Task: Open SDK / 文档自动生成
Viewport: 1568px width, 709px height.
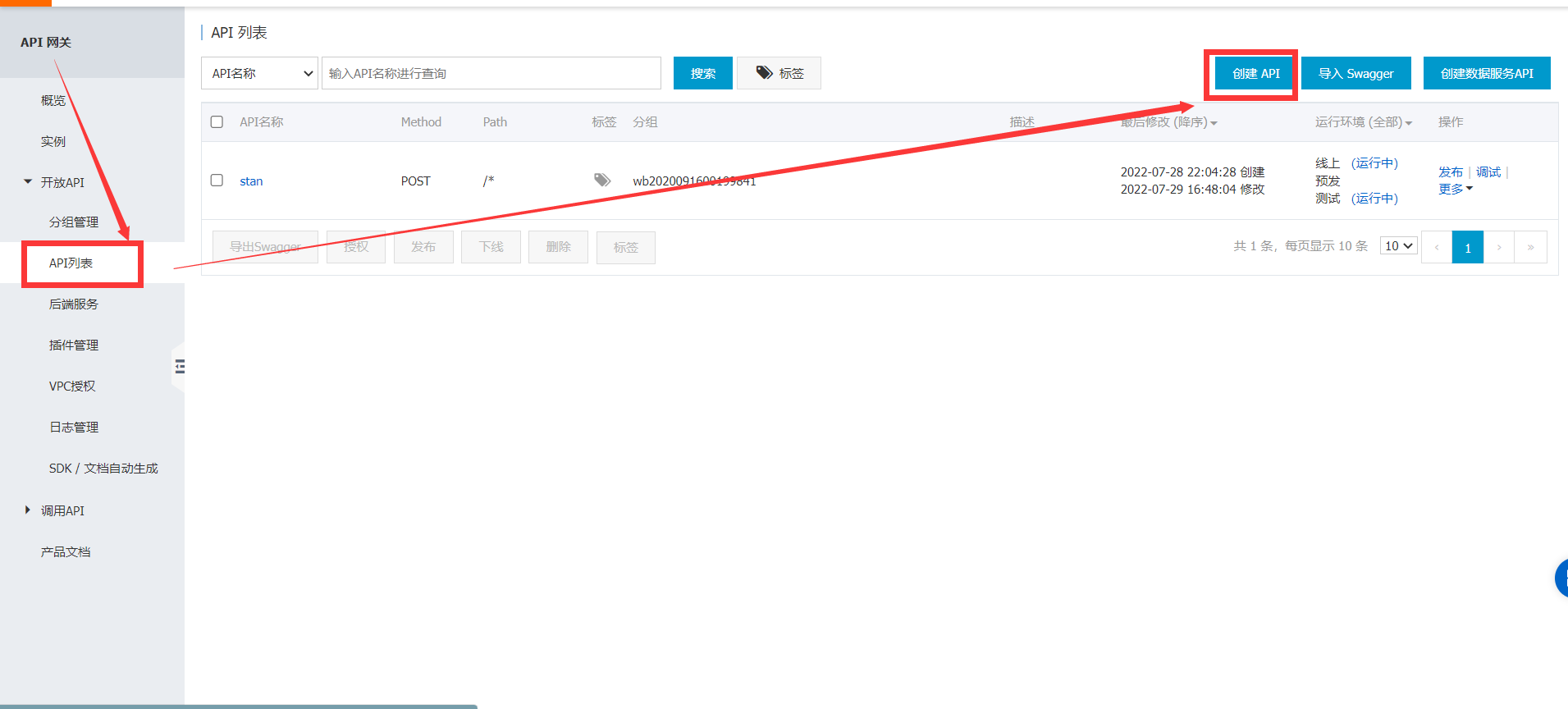Action: pyautogui.click(x=103, y=468)
